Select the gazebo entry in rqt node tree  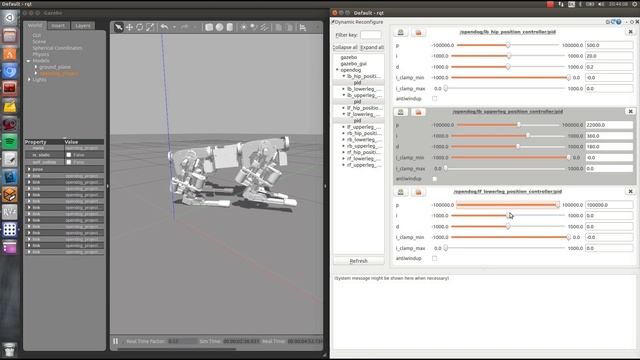coord(349,58)
